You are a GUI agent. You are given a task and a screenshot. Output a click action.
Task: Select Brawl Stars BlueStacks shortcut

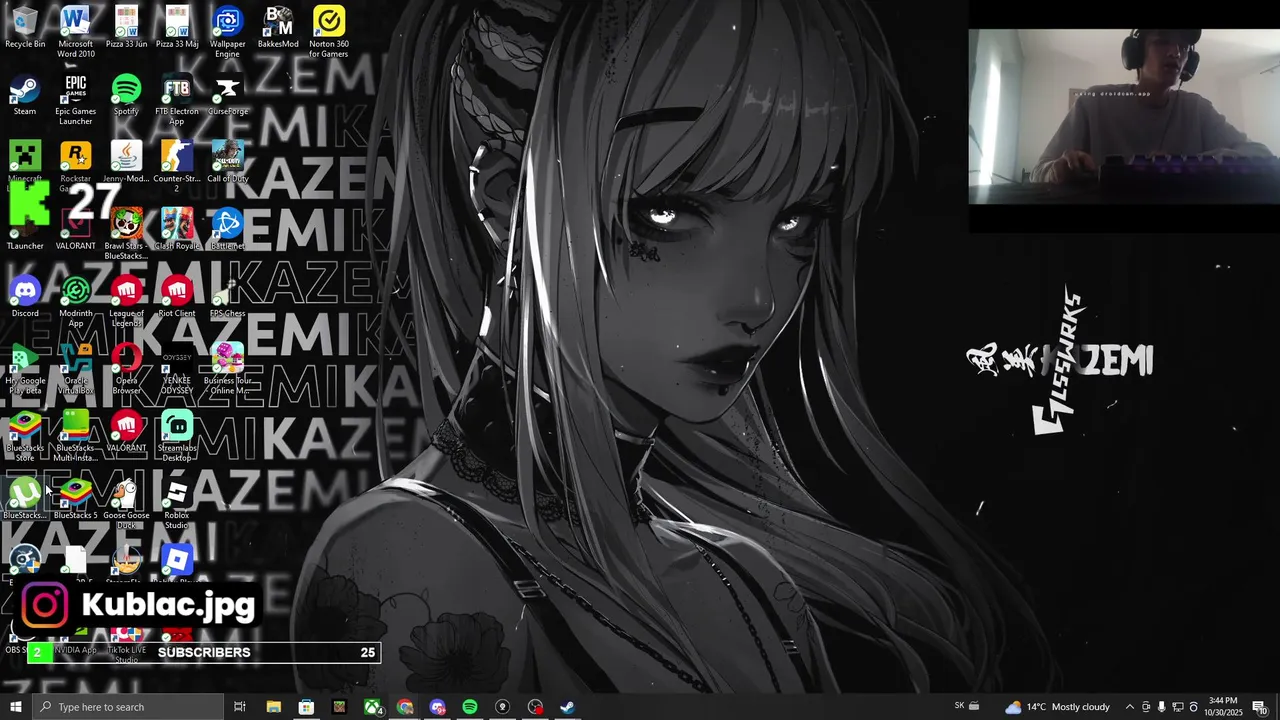(x=126, y=234)
